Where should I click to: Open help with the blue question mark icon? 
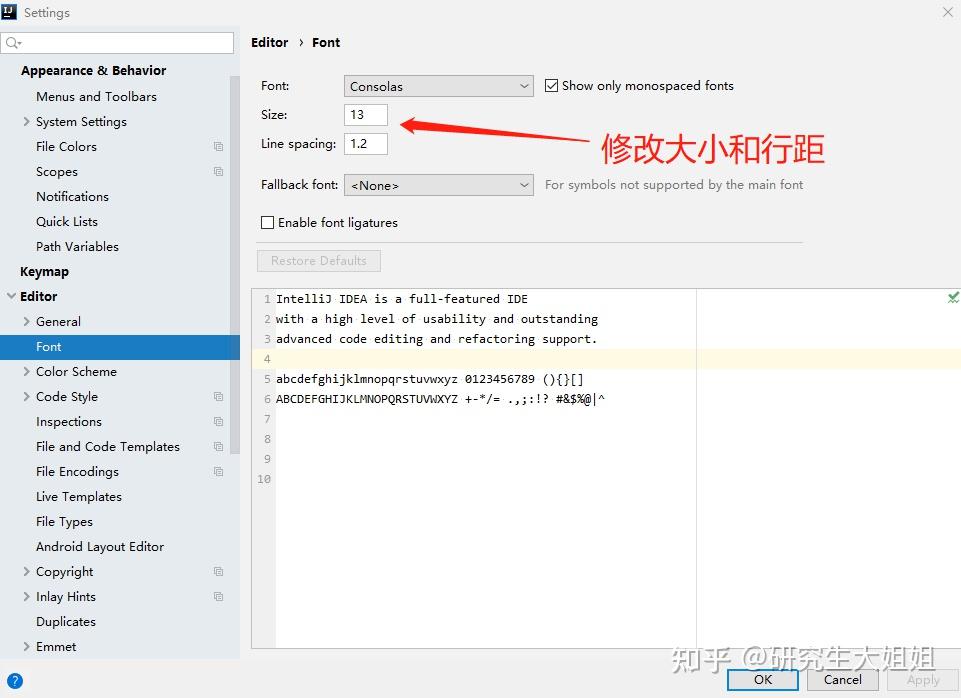tap(15, 681)
